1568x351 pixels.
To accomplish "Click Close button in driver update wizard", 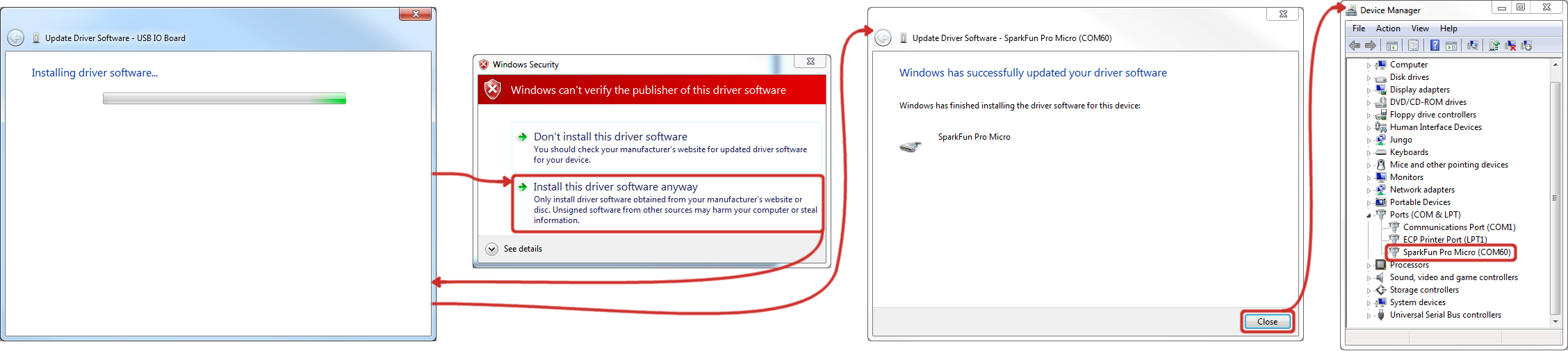I will [x=1267, y=322].
